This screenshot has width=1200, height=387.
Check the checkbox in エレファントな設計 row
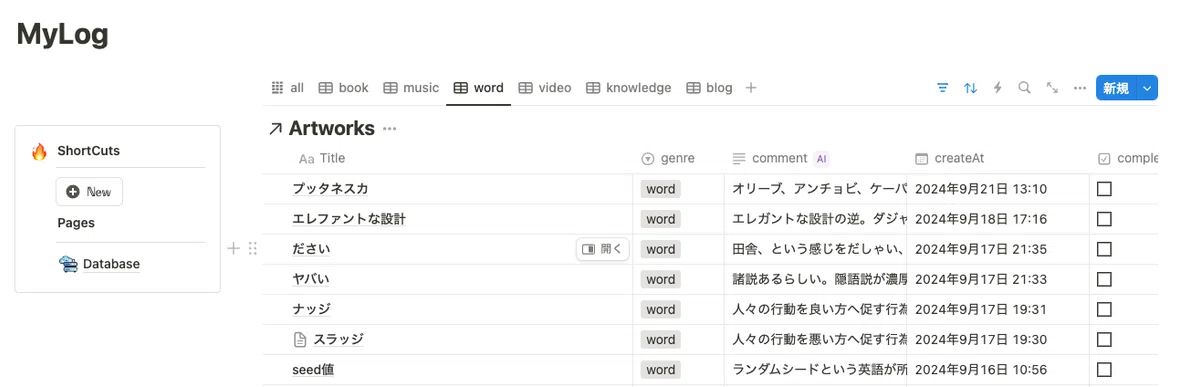click(1104, 219)
